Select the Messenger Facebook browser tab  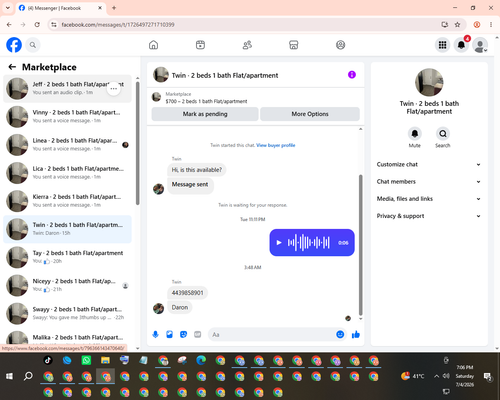click(x=60, y=8)
